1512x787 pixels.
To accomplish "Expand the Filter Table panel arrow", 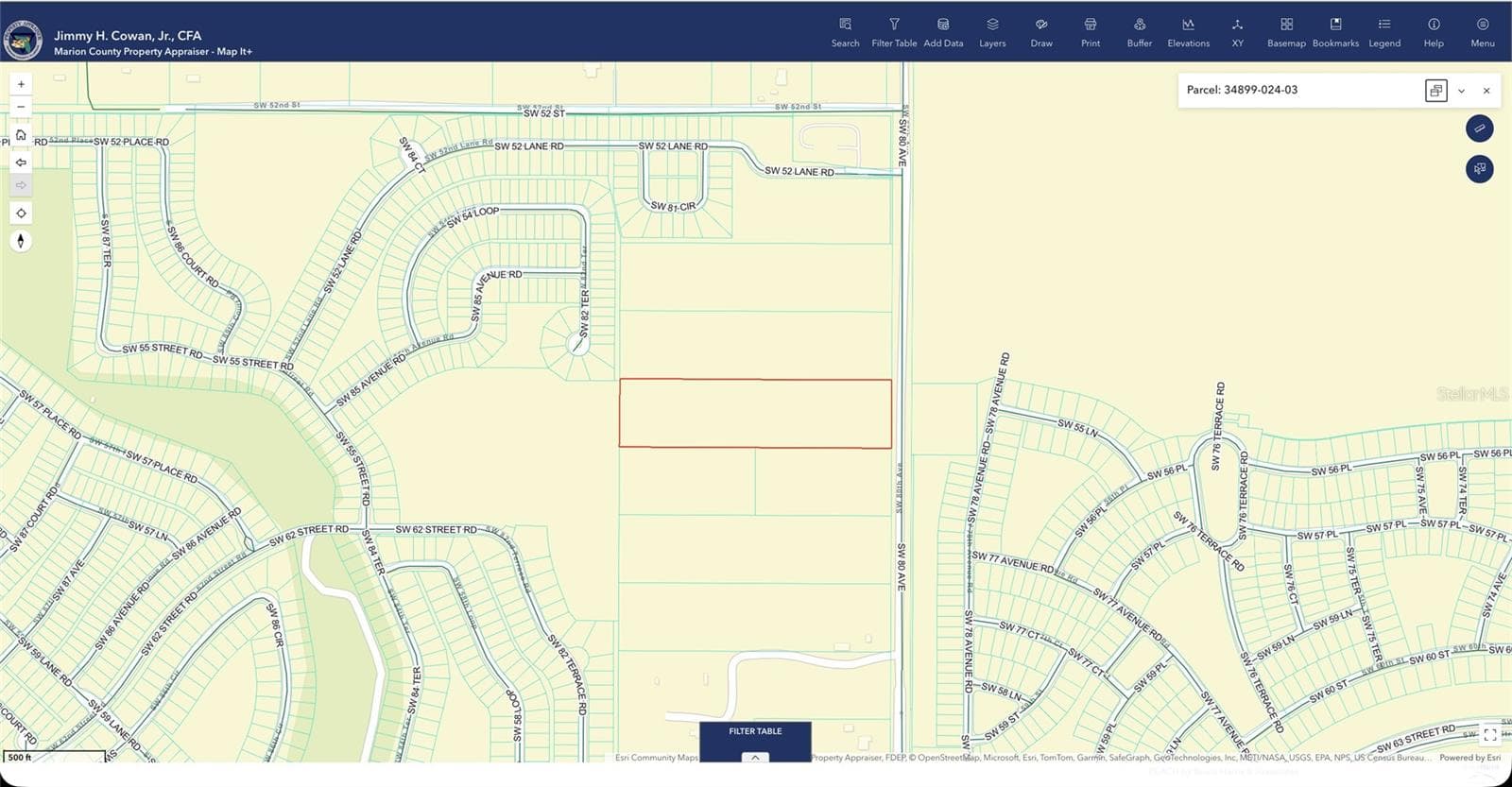I will point(755,757).
